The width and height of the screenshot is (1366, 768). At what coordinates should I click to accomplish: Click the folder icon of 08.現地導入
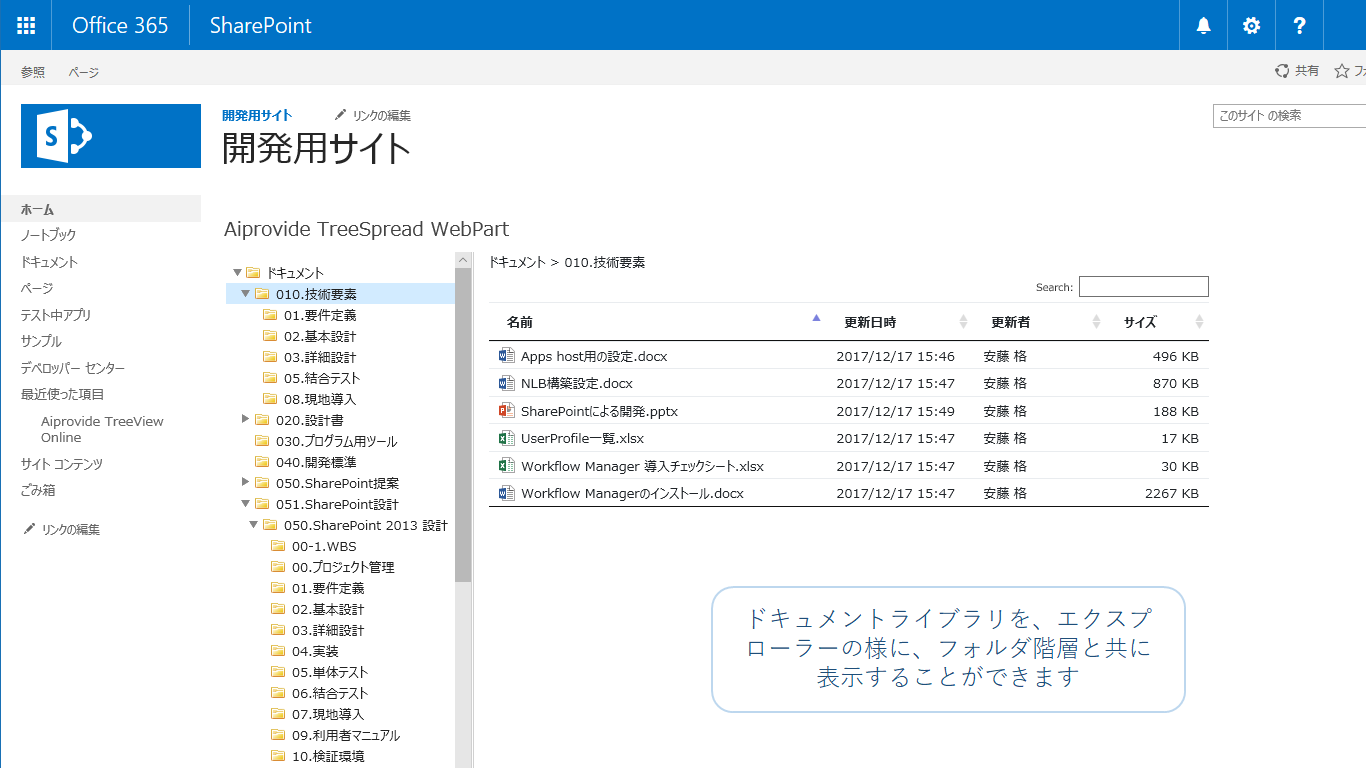270,399
